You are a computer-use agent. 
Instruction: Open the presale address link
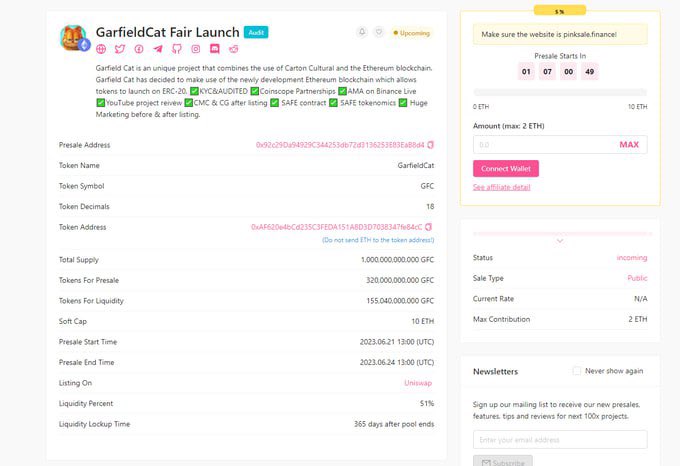(x=340, y=145)
